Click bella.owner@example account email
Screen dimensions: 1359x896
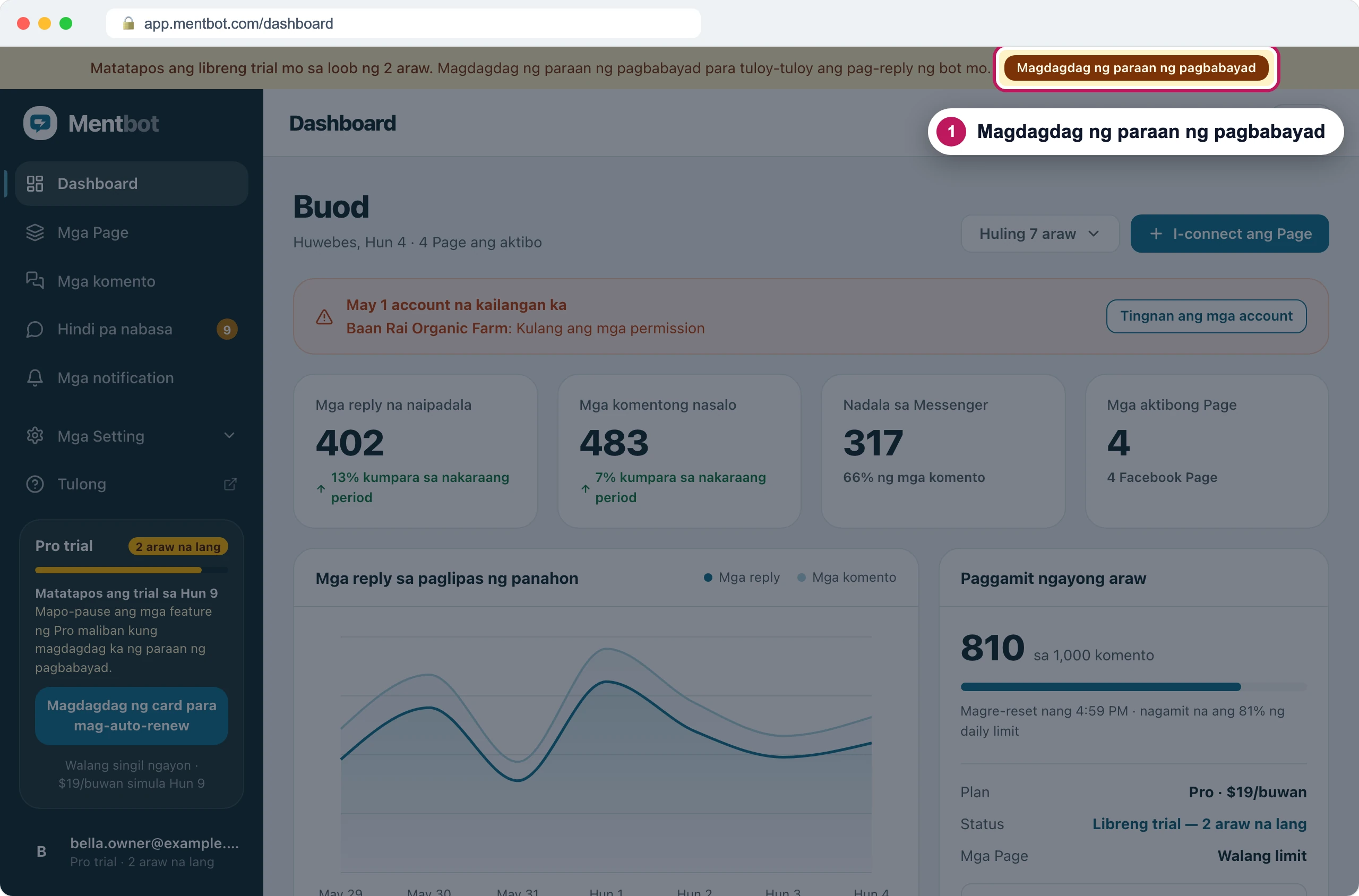[x=154, y=843]
